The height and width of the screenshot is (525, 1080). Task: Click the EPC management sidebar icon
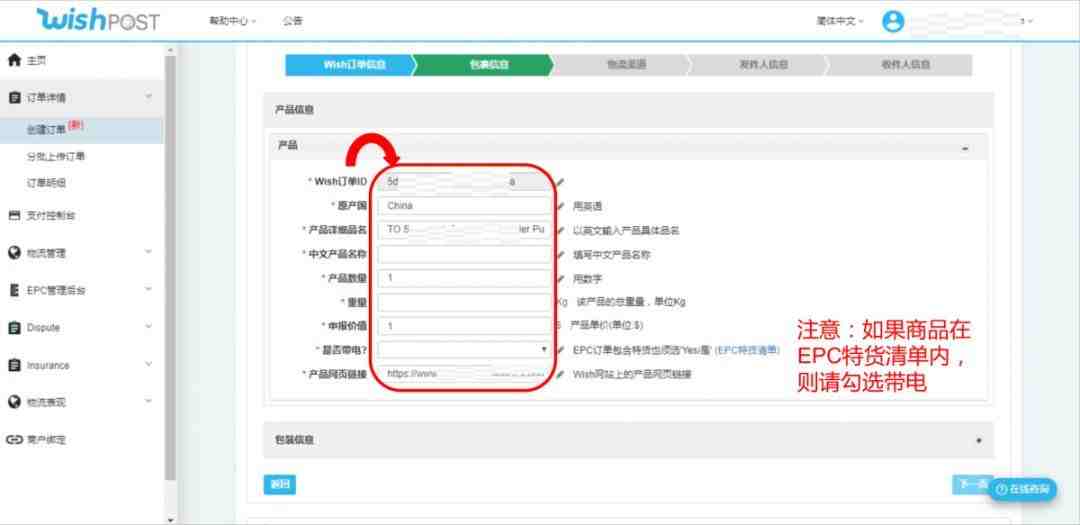tap(14, 290)
